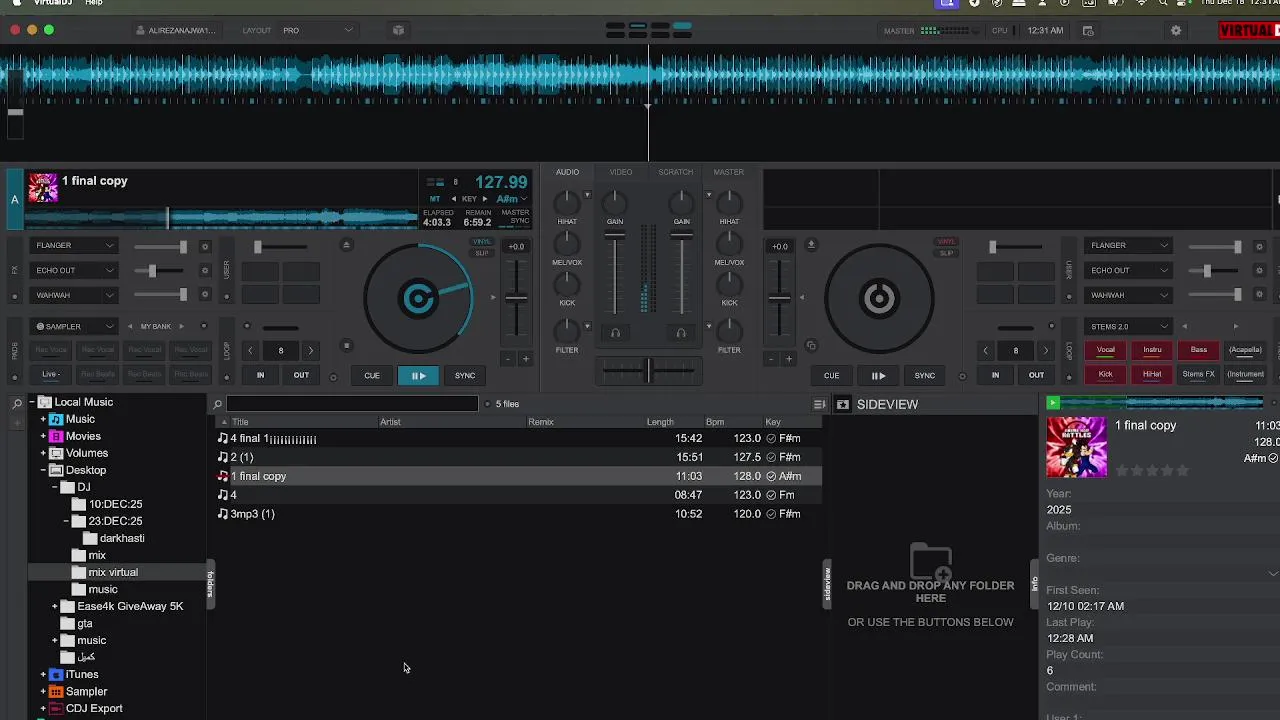Click left deck pitch fader

[x=516, y=297]
